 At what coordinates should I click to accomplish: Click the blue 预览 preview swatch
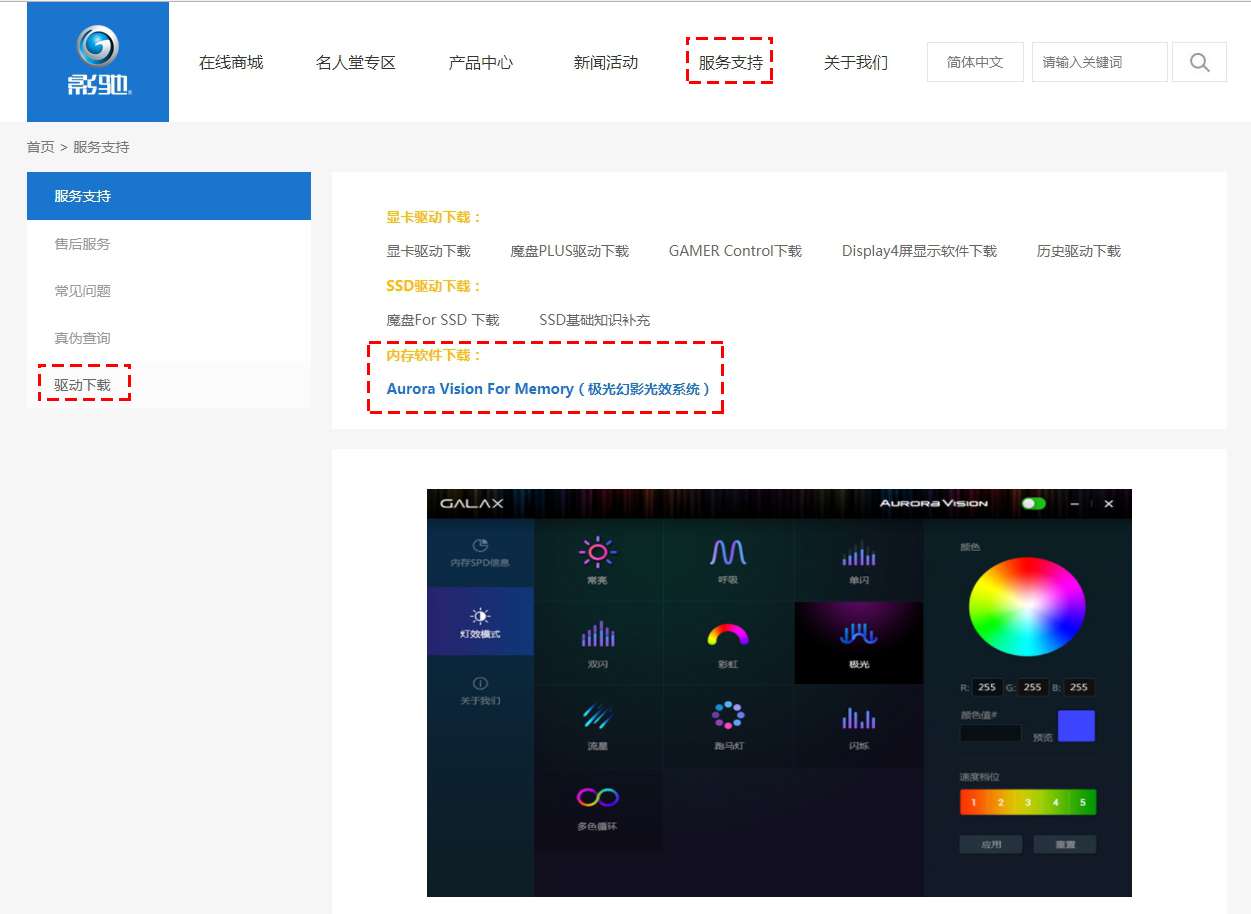(1076, 726)
